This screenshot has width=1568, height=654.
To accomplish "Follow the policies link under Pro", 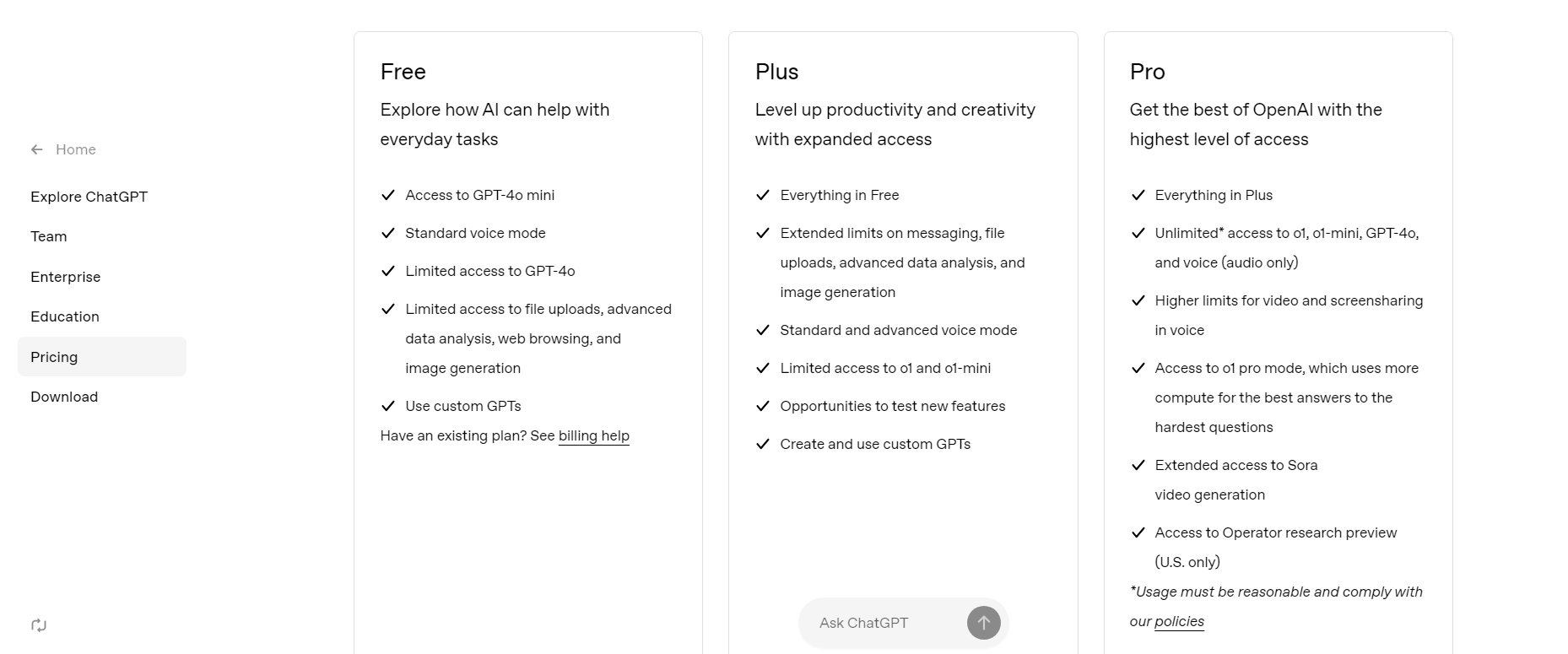I will point(1179,621).
